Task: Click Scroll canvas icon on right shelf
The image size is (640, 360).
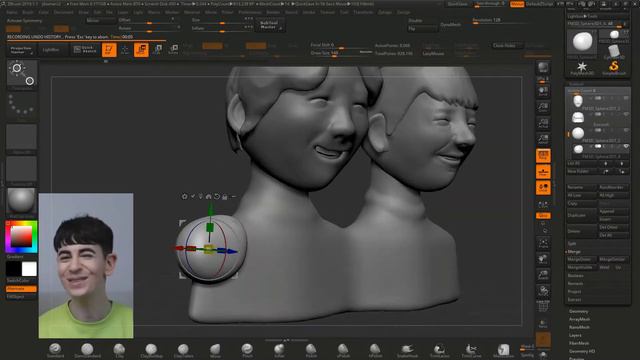Action: [x=543, y=92]
